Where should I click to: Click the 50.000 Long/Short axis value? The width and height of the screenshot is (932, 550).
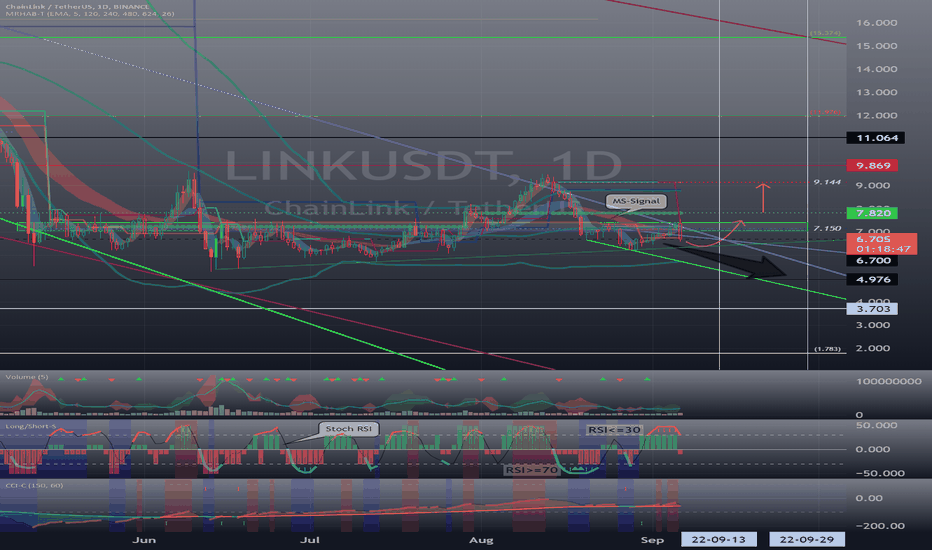tap(876, 425)
